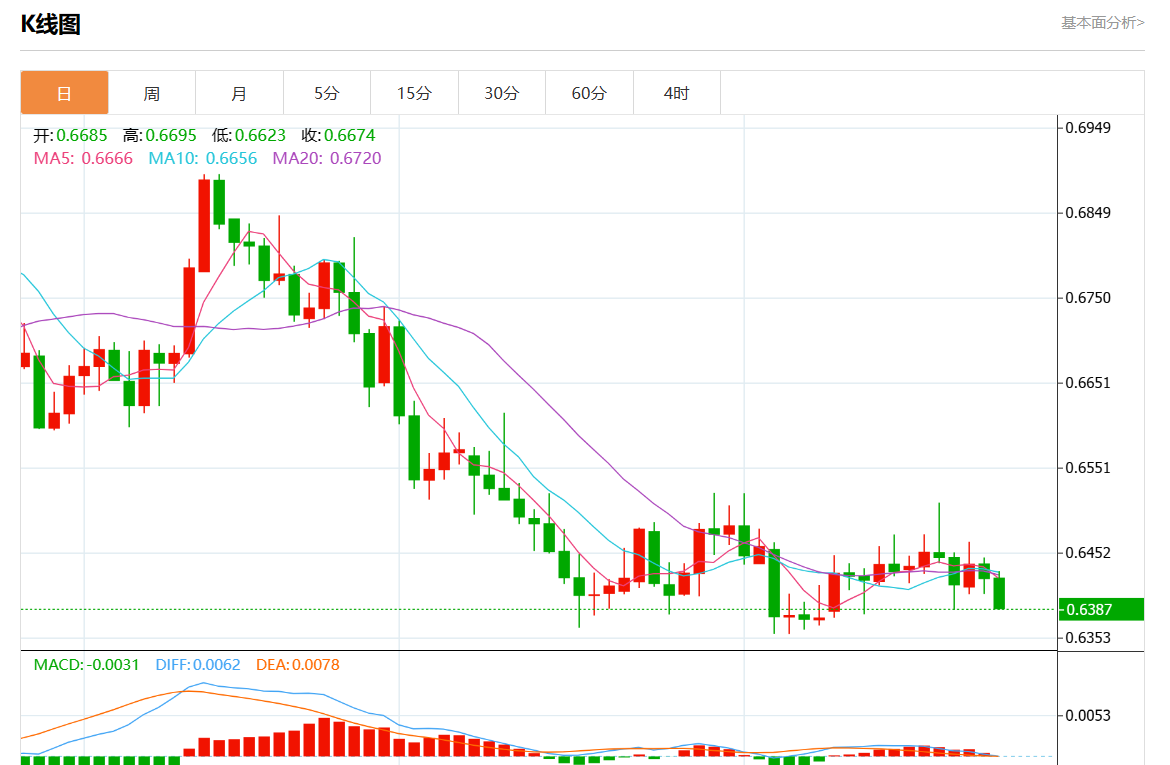Click the 0.6849 price axis label
1170x765 pixels.
pos(1088,213)
